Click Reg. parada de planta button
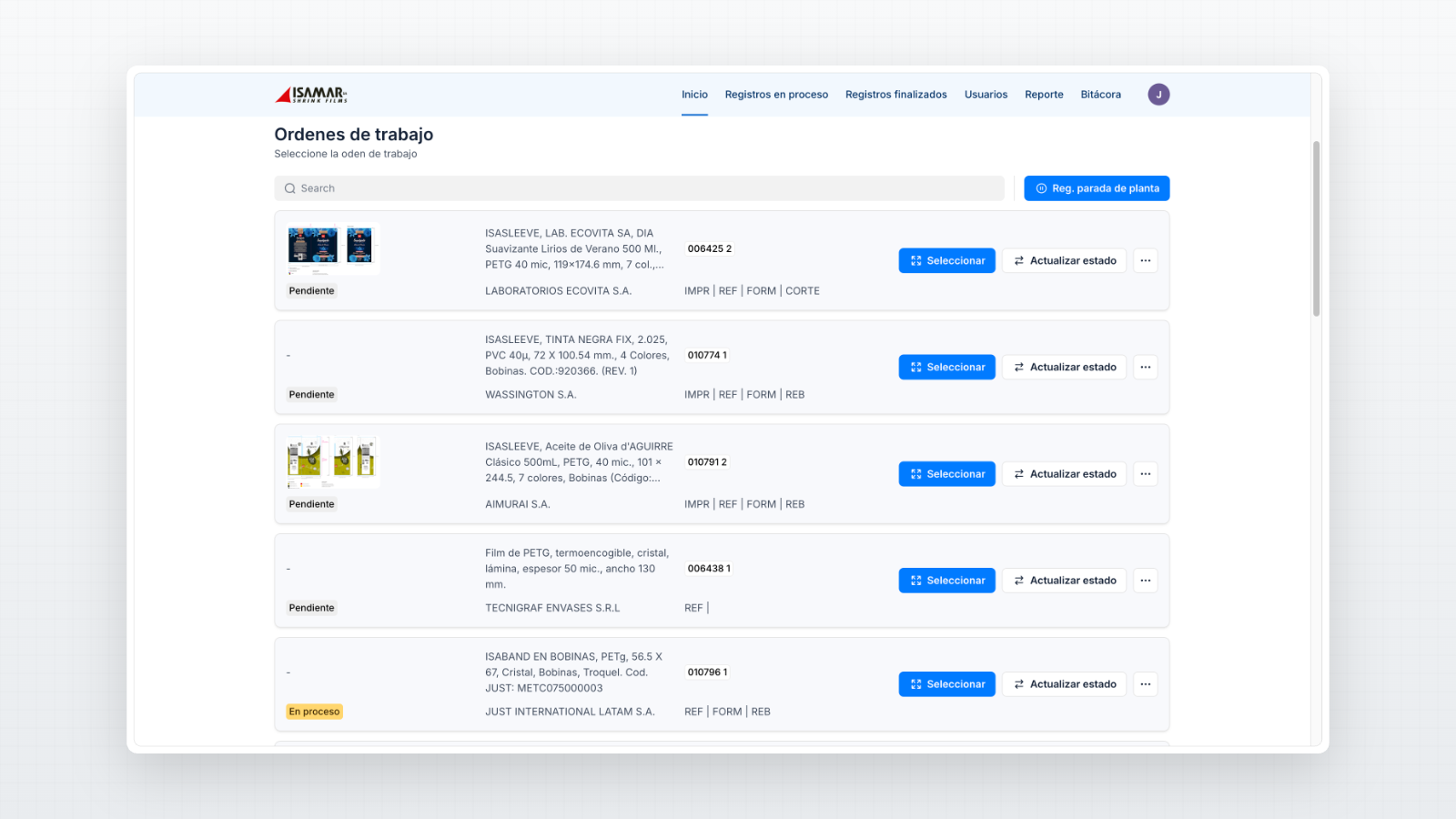The width and height of the screenshot is (1456, 819). [x=1097, y=188]
